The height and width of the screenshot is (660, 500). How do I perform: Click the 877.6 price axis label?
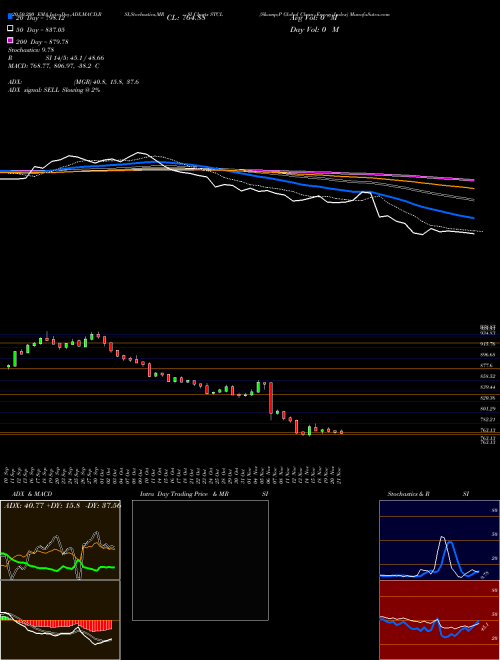pos(488,365)
